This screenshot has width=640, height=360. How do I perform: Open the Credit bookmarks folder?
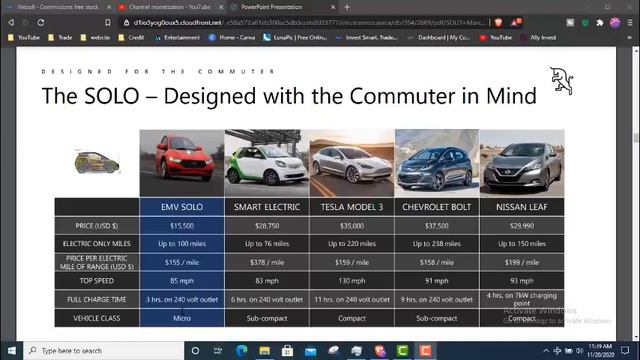tap(131, 38)
